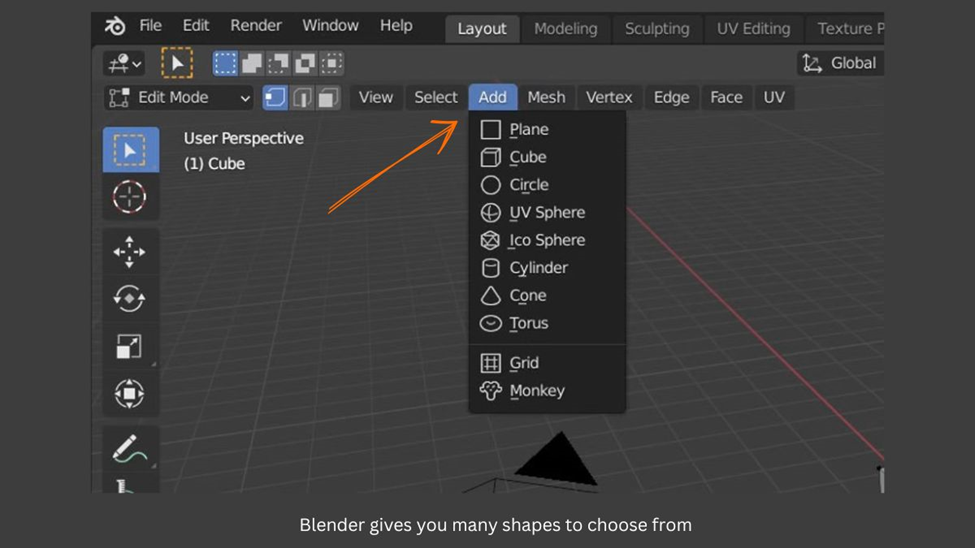Enable Face select mode

[328, 98]
